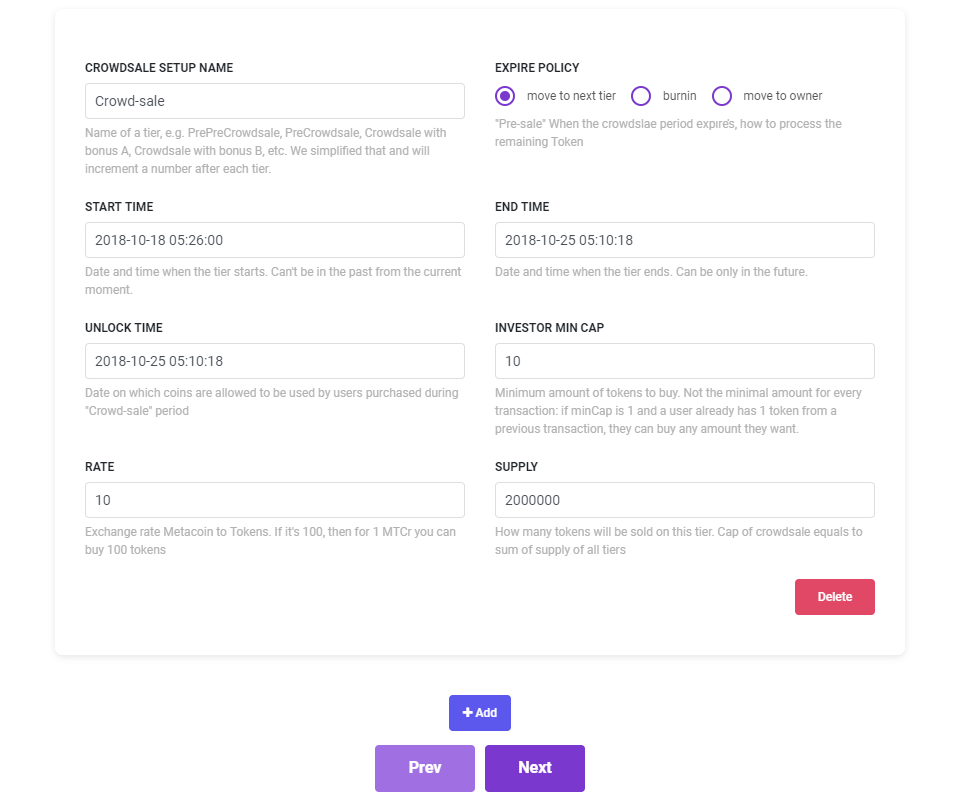Click the 'EXPIRE POLICY' heading label
Image resolution: width=960 pixels, height=807 pixels.
point(537,68)
